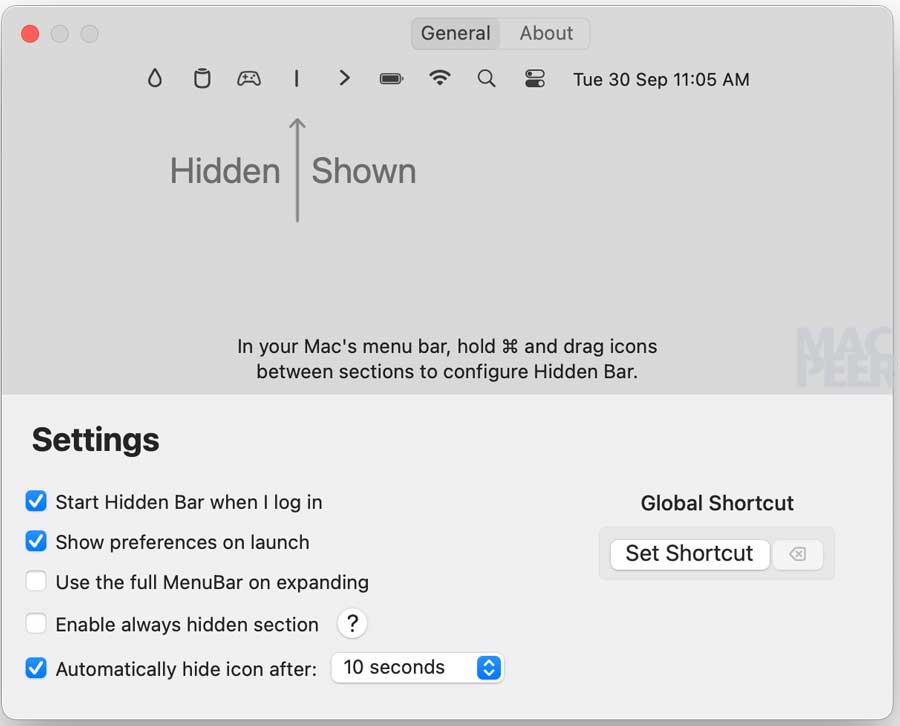Disable Start Hidden Bar when I log in

pos(36,501)
